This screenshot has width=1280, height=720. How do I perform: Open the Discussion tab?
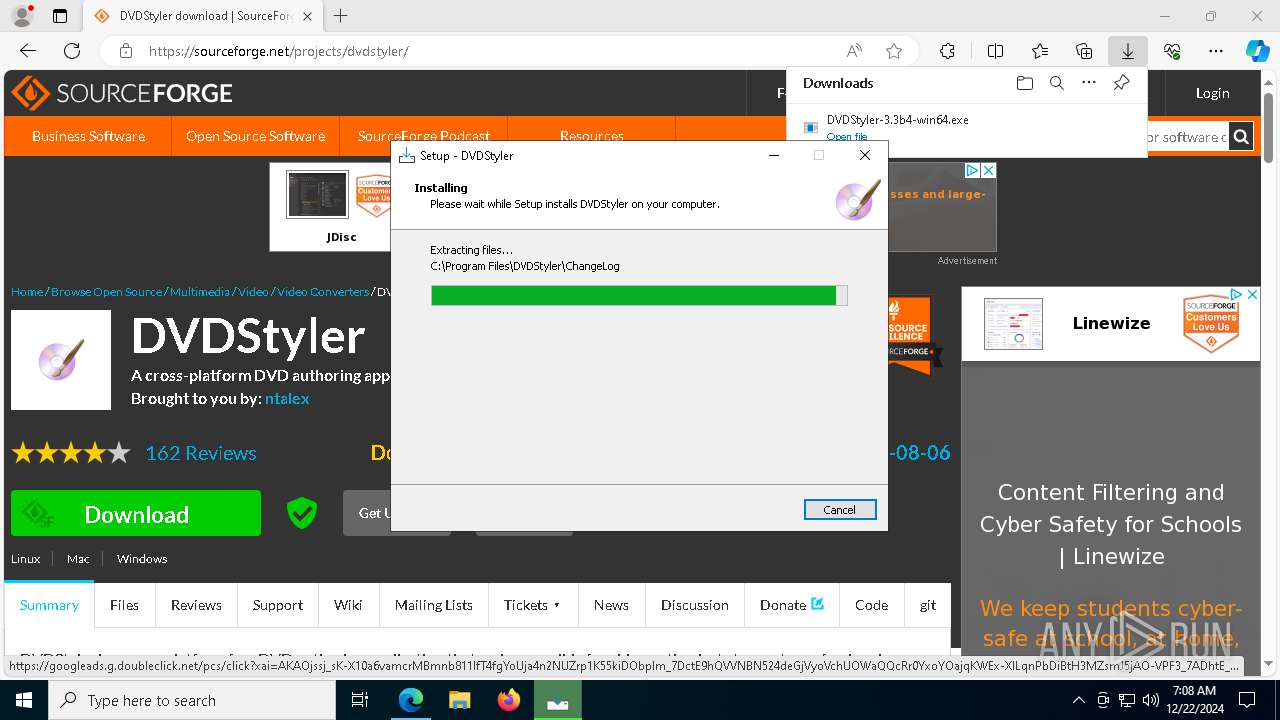[695, 605]
